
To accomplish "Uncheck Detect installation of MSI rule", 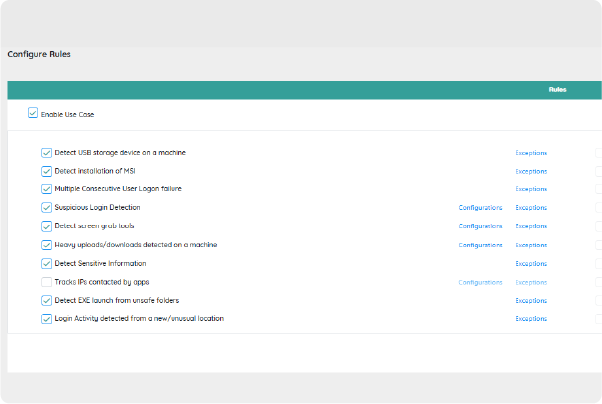I will tap(46, 171).
